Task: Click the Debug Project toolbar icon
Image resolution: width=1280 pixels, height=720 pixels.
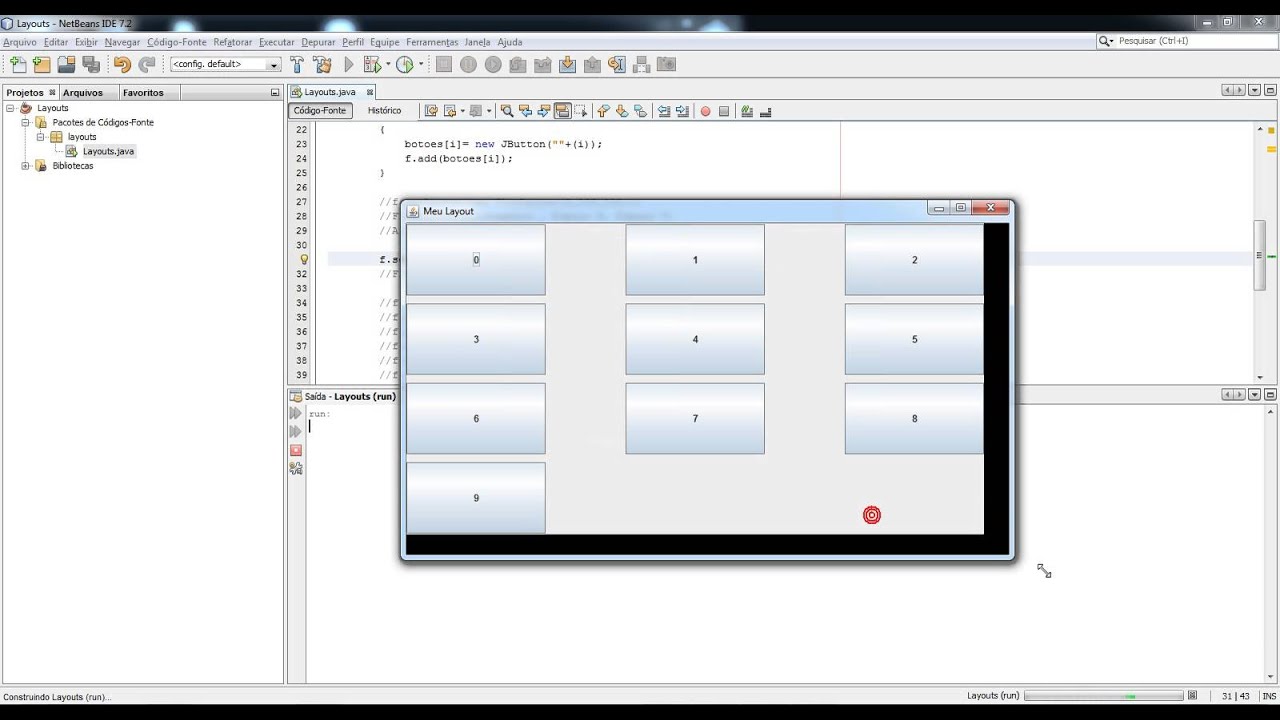Action: pyautogui.click(x=371, y=64)
